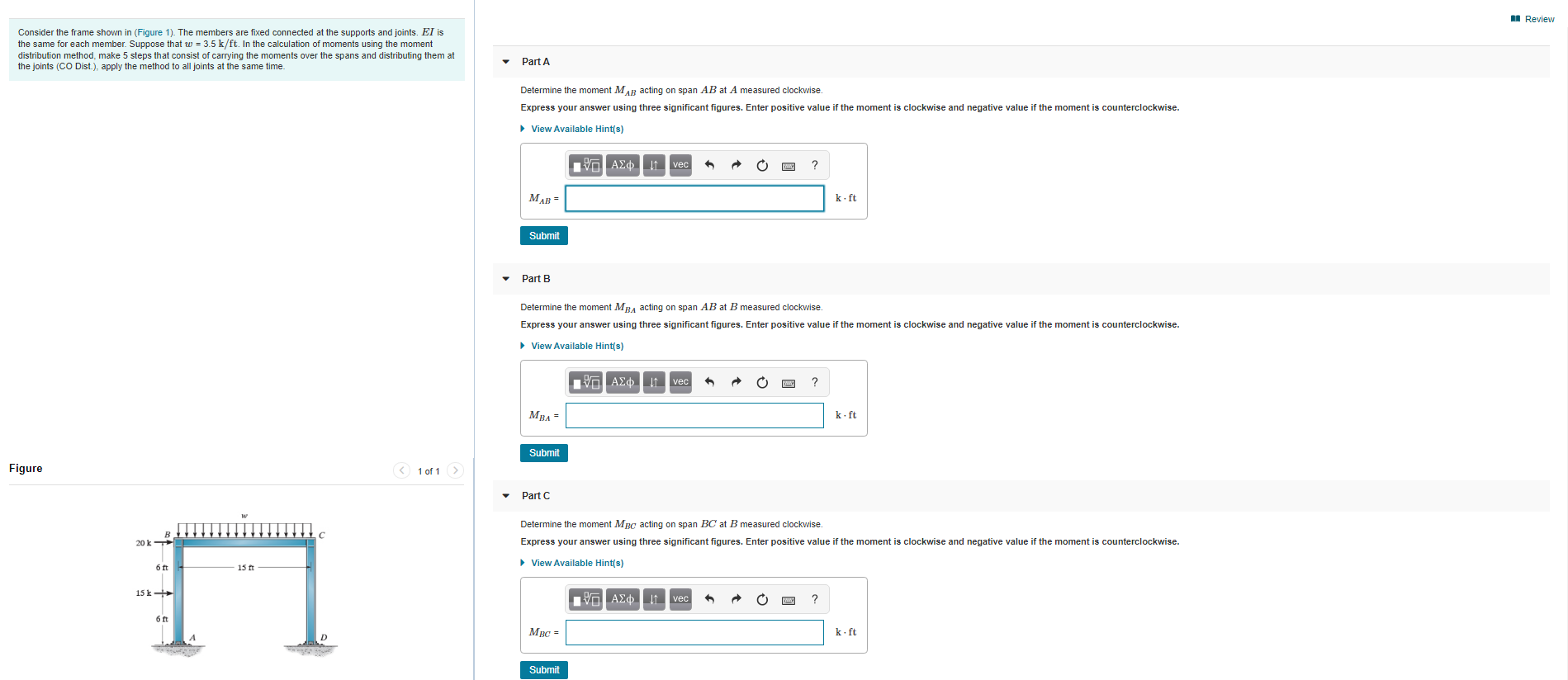Show keyboard shortcuts for Part A
The width and height of the screenshot is (1568, 680).
pyautogui.click(x=789, y=166)
